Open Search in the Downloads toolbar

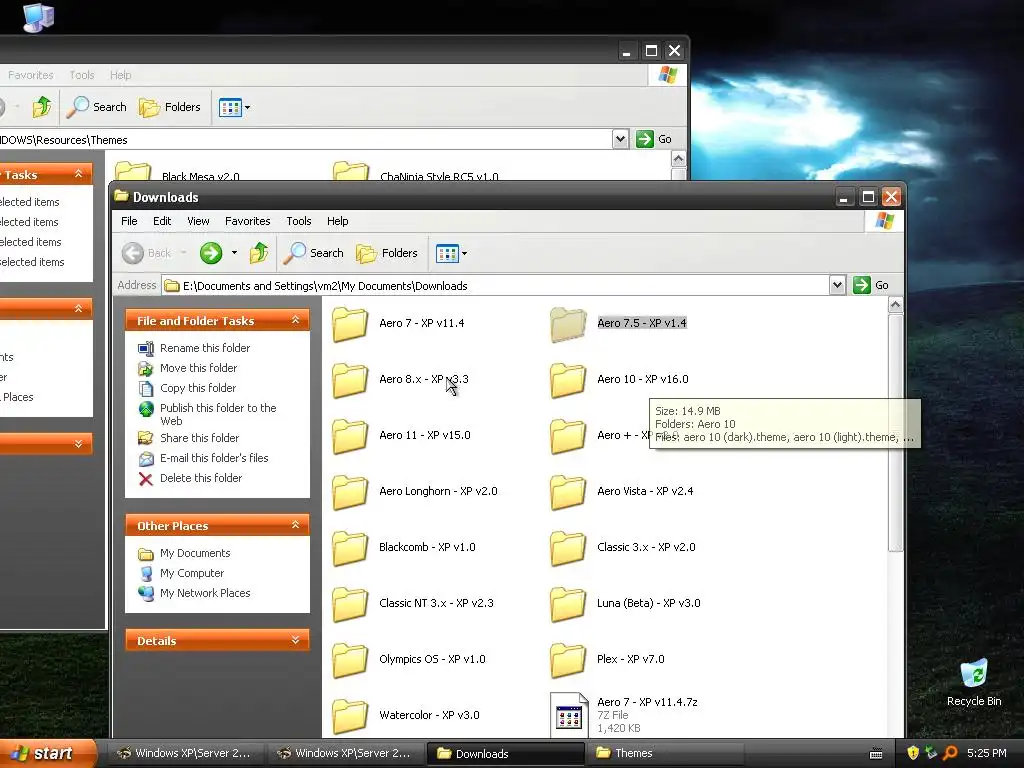point(313,253)
